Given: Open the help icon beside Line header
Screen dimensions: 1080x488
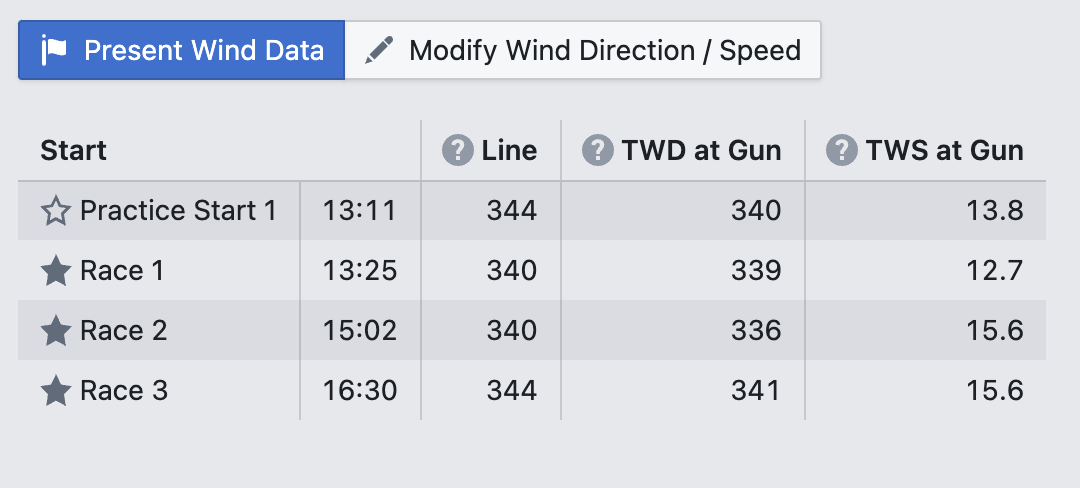Looking at the screenshot, I should click(x=458, y=150).
